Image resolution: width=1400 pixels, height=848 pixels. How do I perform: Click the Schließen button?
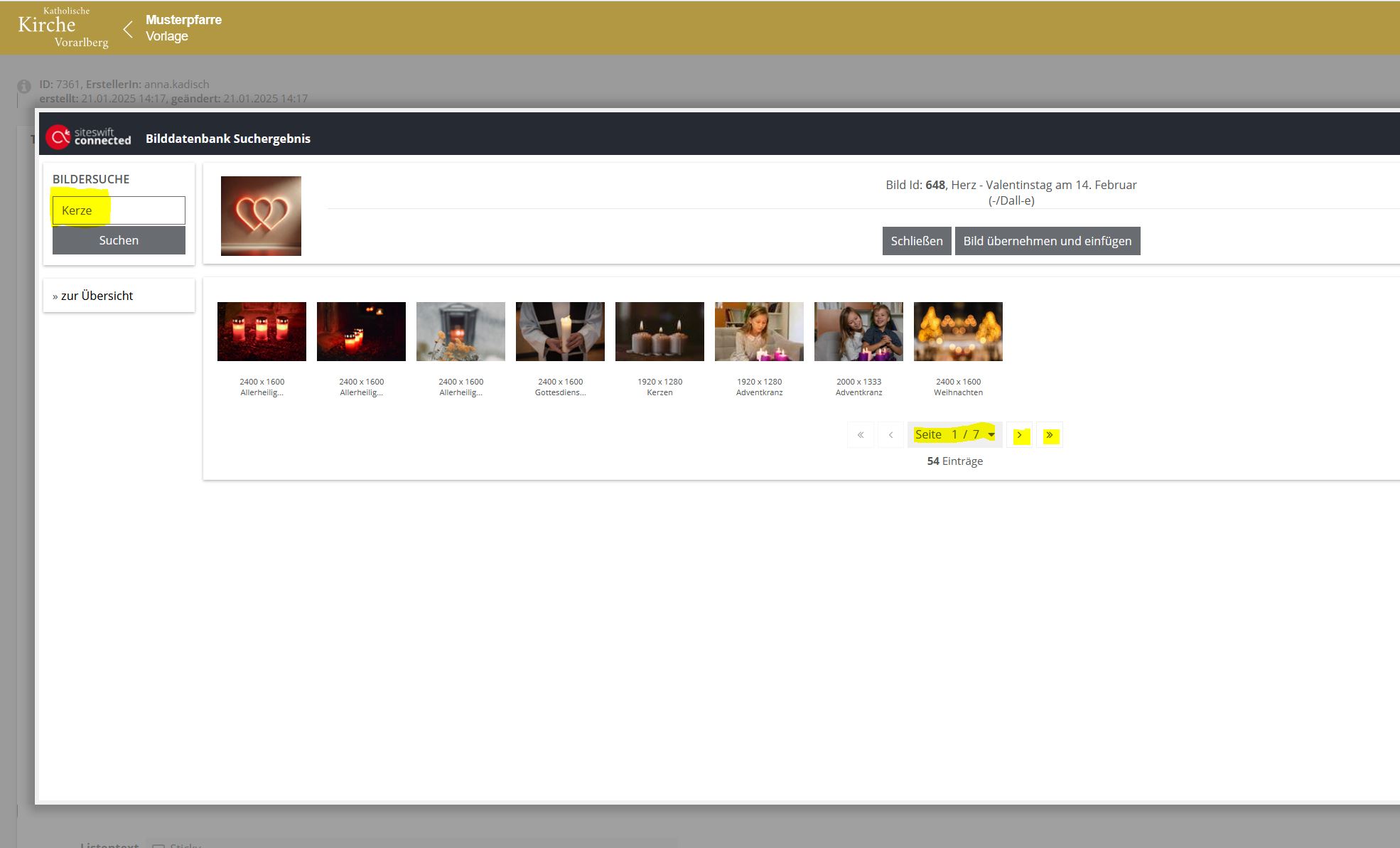916,241
